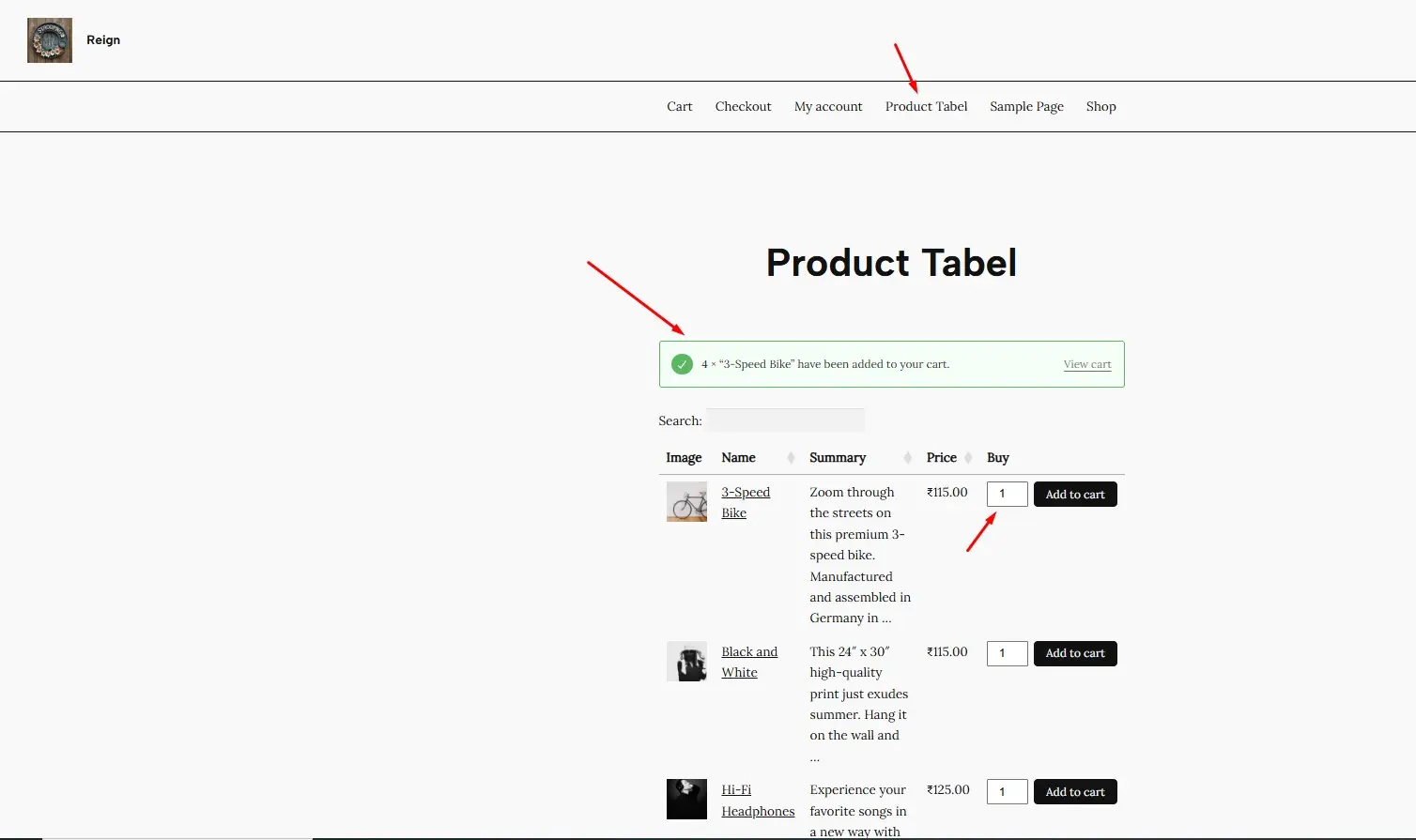The height and width of the screenshot is (840, 1416).
Task: Go to the Checkout page
Action: tap(743, 106)
